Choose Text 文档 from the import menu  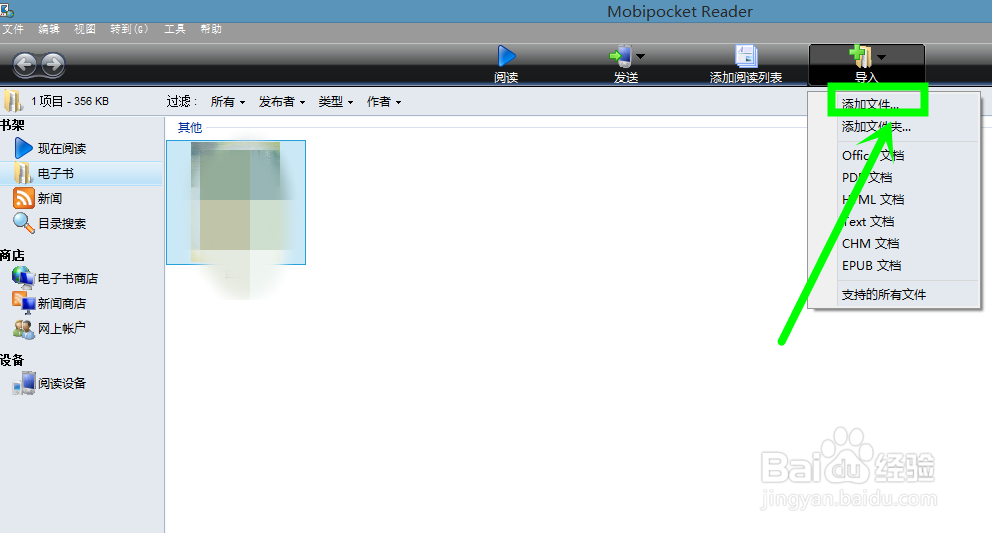[868, 222]
